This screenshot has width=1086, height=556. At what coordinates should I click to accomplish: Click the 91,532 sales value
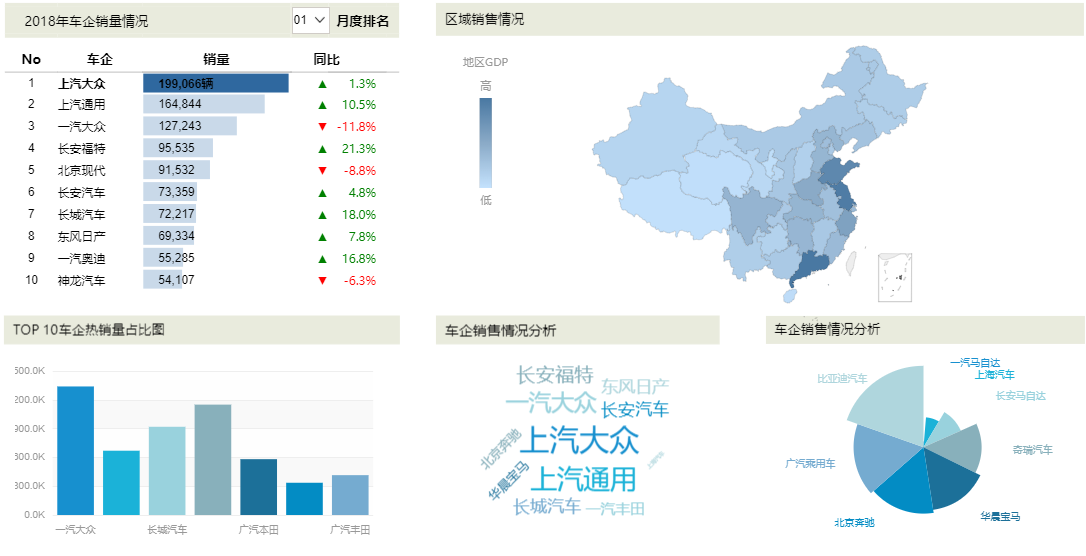[177, 170]
